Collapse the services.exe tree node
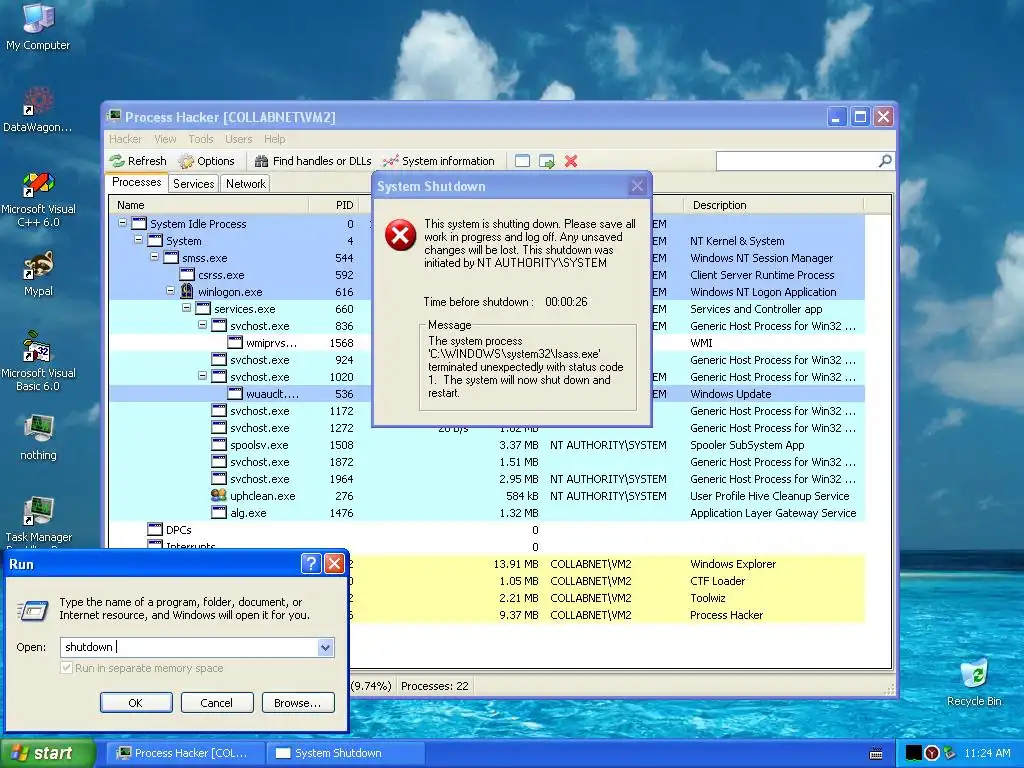Screen dimensions: 1024x768 (186, 308)
